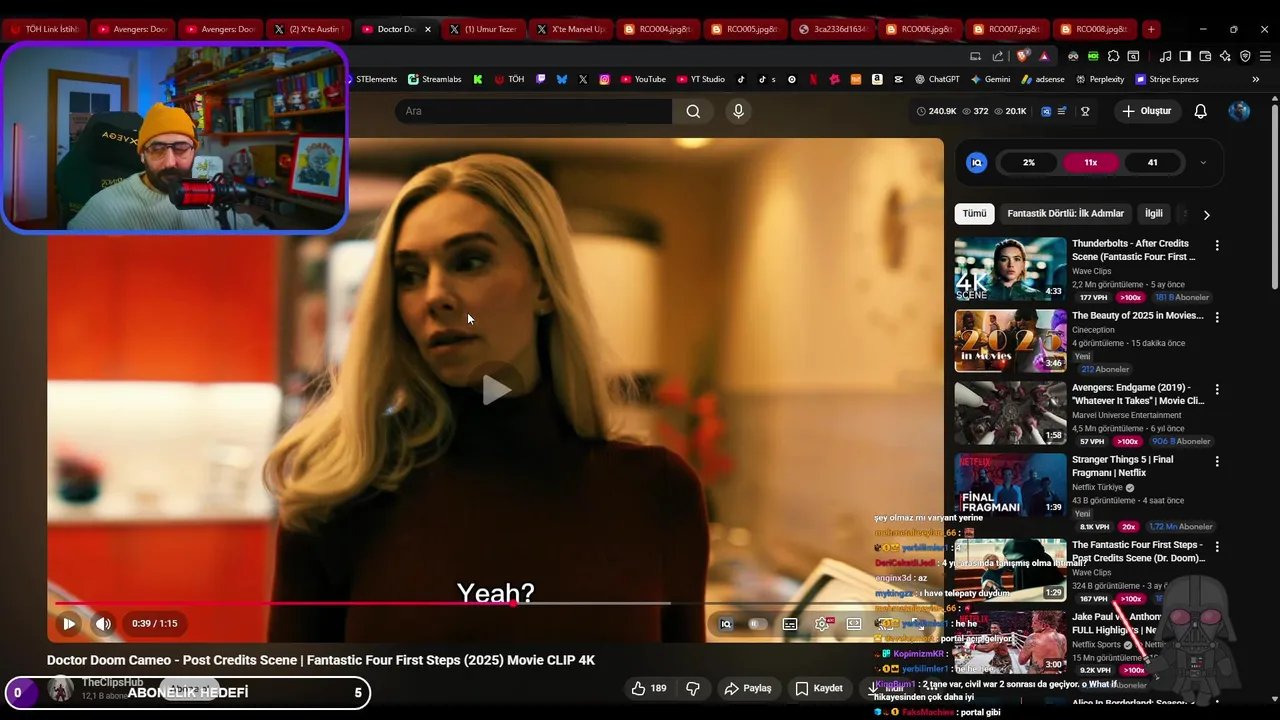Open the Instagram bookmark icon
The height and width of the screenshot is (720, 1280).
604,79
